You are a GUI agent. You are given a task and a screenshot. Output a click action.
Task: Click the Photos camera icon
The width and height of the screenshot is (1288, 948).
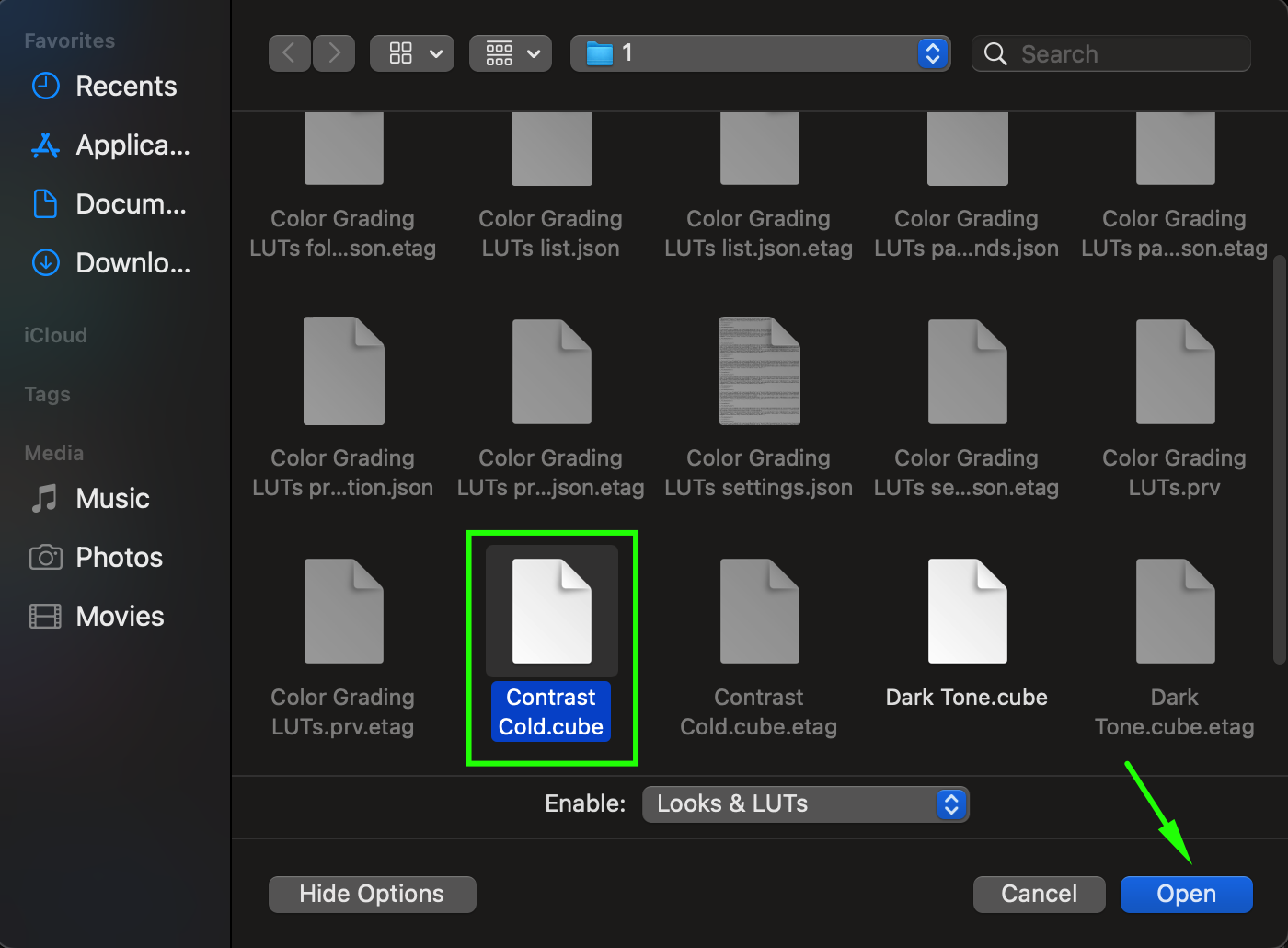pos(45,558)
